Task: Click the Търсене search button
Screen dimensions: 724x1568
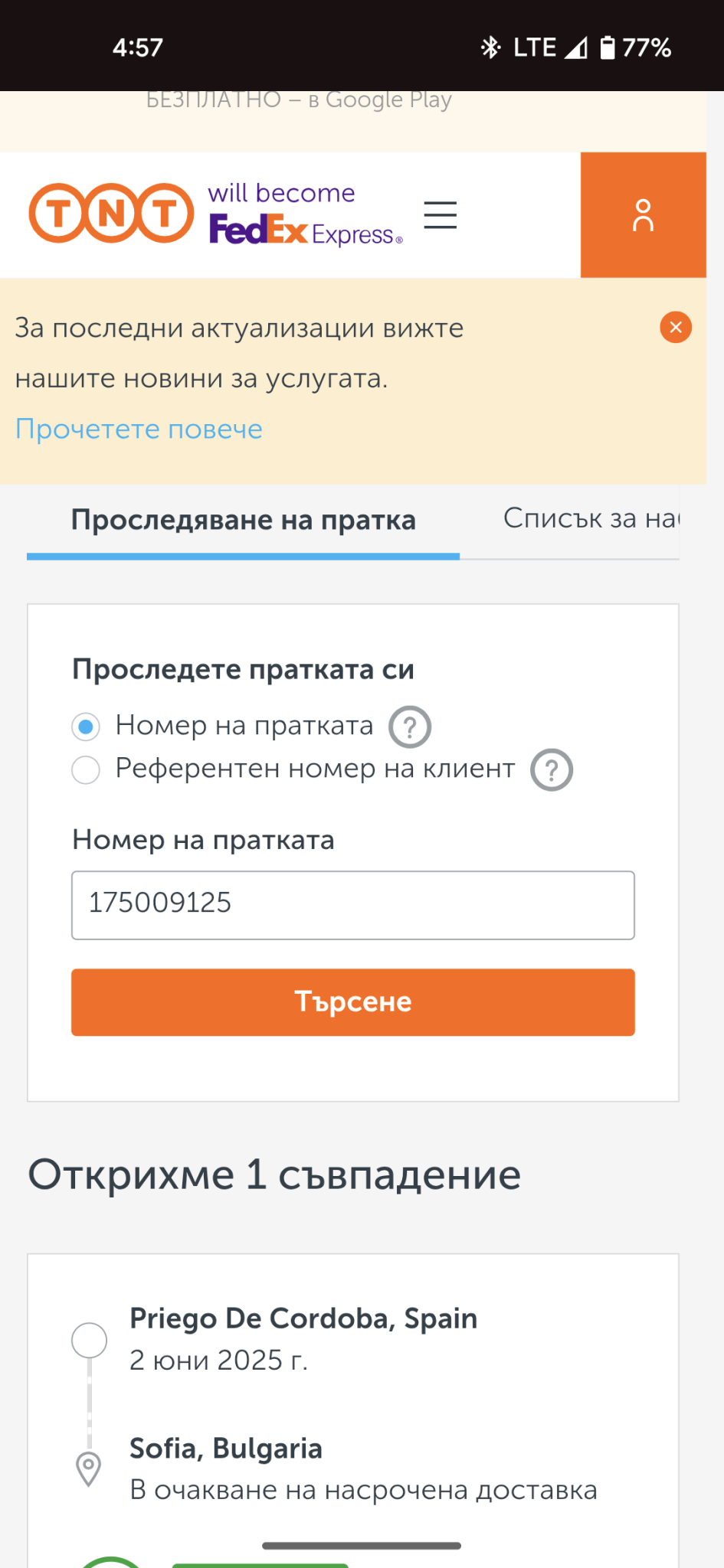Action: [353, 1002]
